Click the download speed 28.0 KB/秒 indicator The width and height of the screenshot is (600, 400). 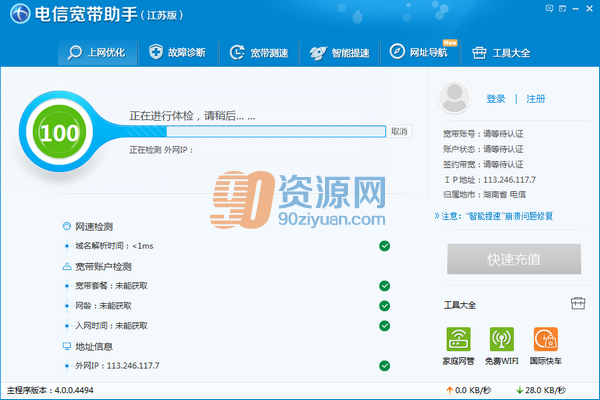point(541,390)
